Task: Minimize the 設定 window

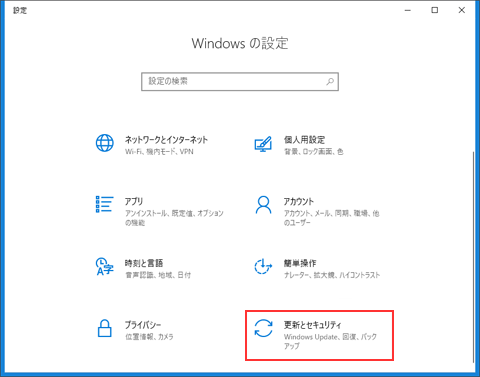Action: 407,10
